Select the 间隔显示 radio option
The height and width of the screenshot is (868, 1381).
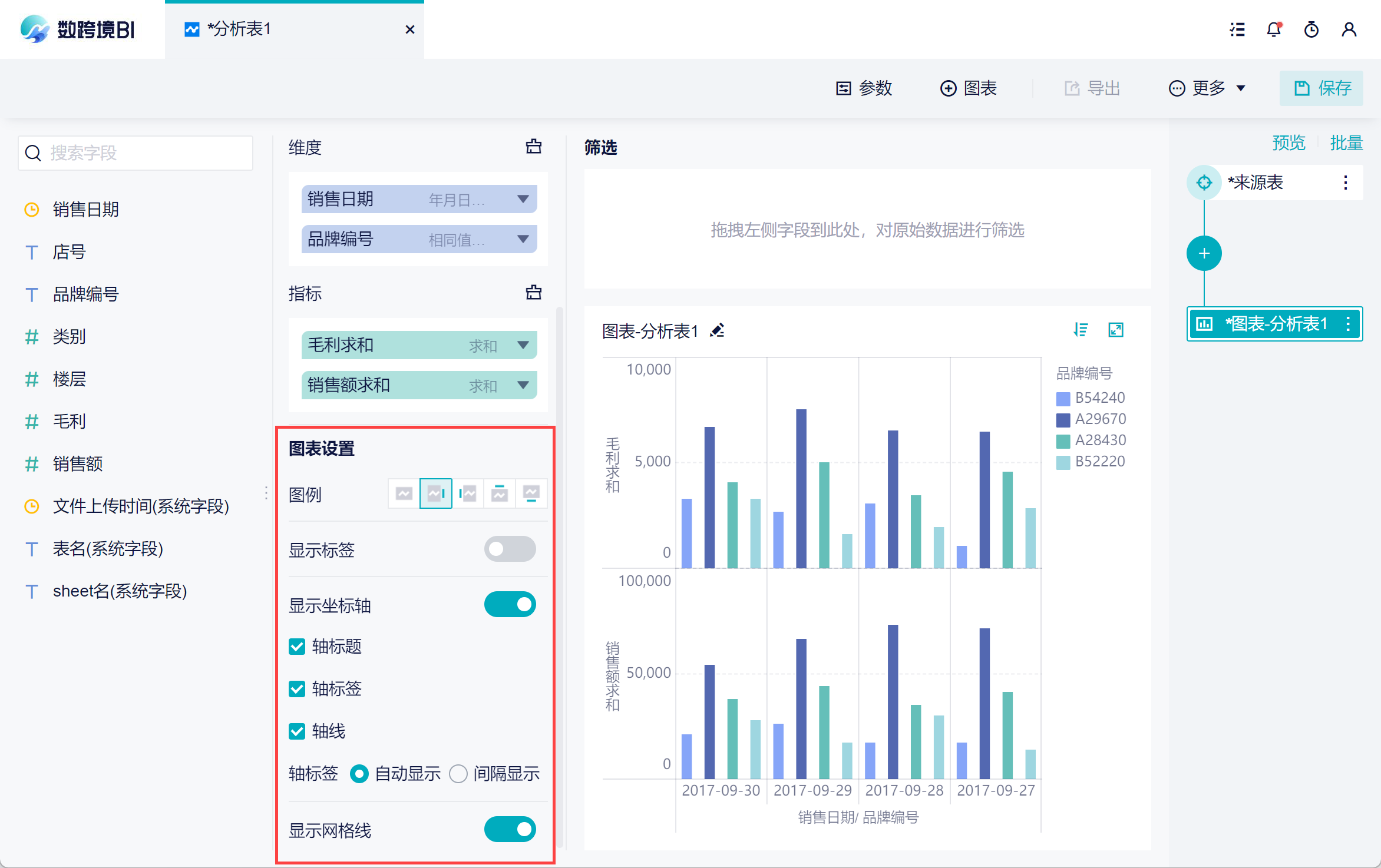tap(458, 774)
